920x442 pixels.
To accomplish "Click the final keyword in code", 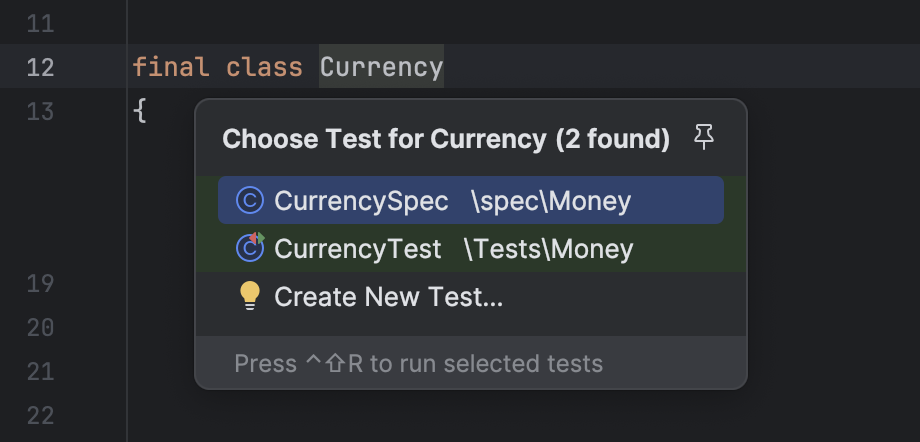I will click(170, 67).
